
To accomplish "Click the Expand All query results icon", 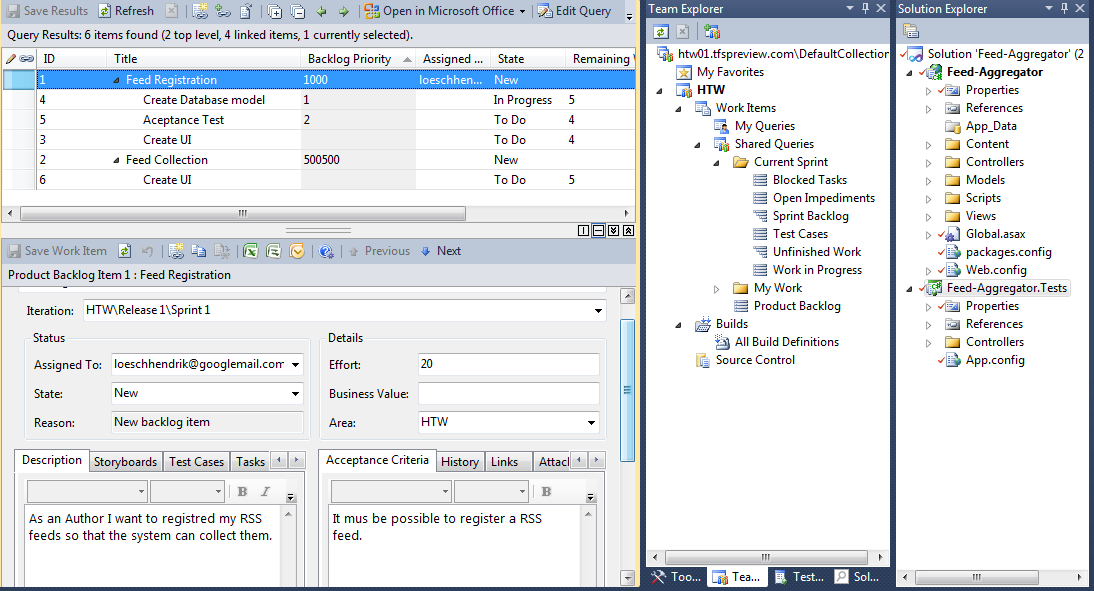I will point(275,11).
